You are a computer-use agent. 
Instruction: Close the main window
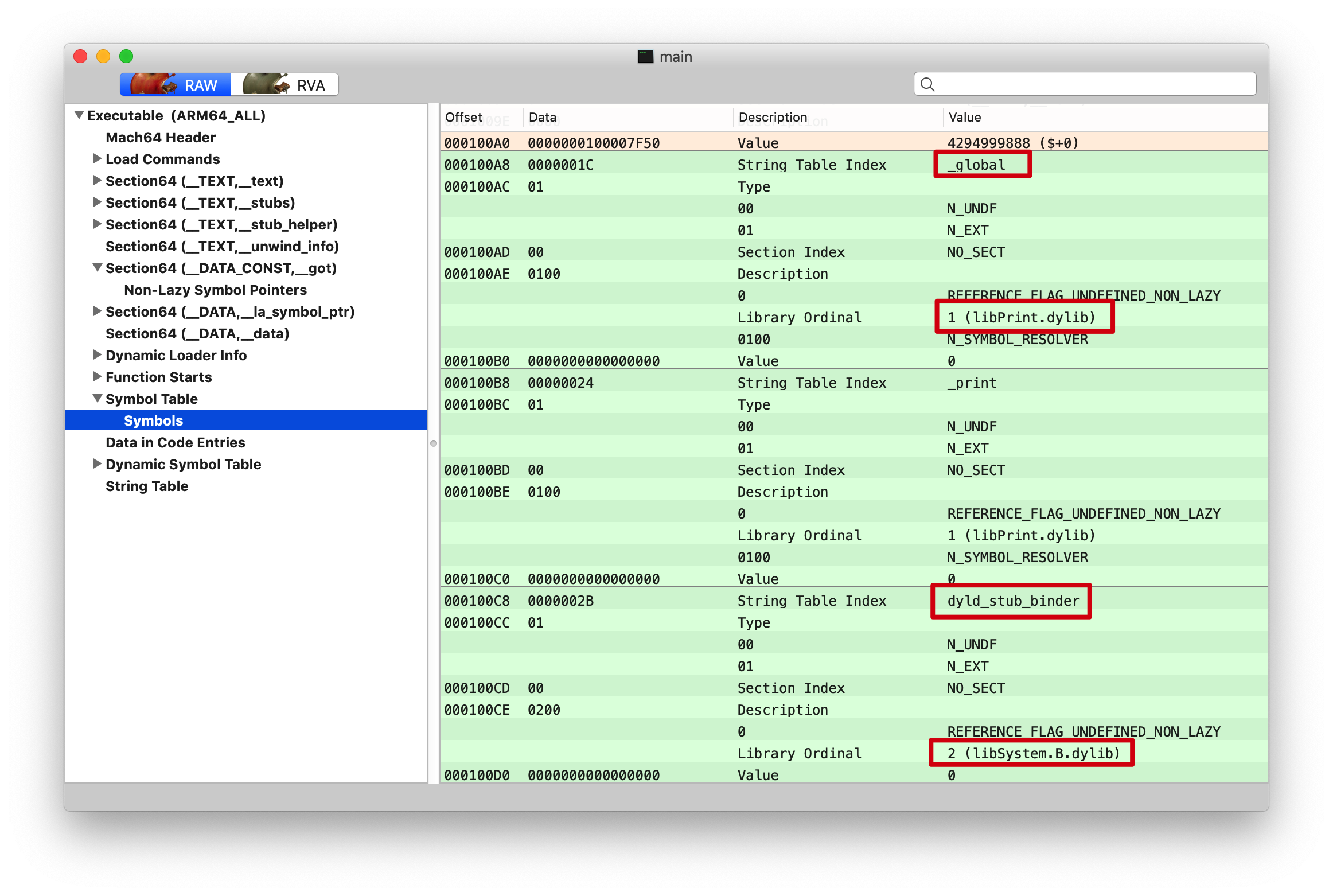[x=80, y=56]
